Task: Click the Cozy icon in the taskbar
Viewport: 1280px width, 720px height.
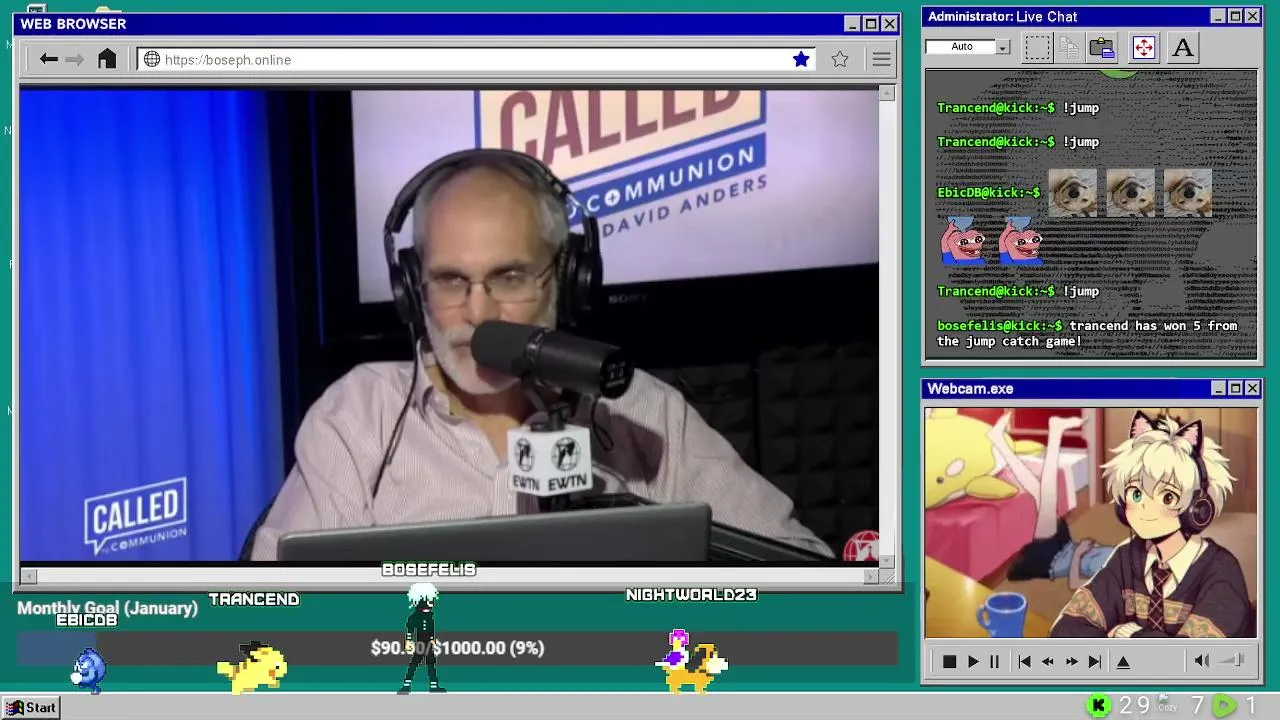Action: (1167, 704)
